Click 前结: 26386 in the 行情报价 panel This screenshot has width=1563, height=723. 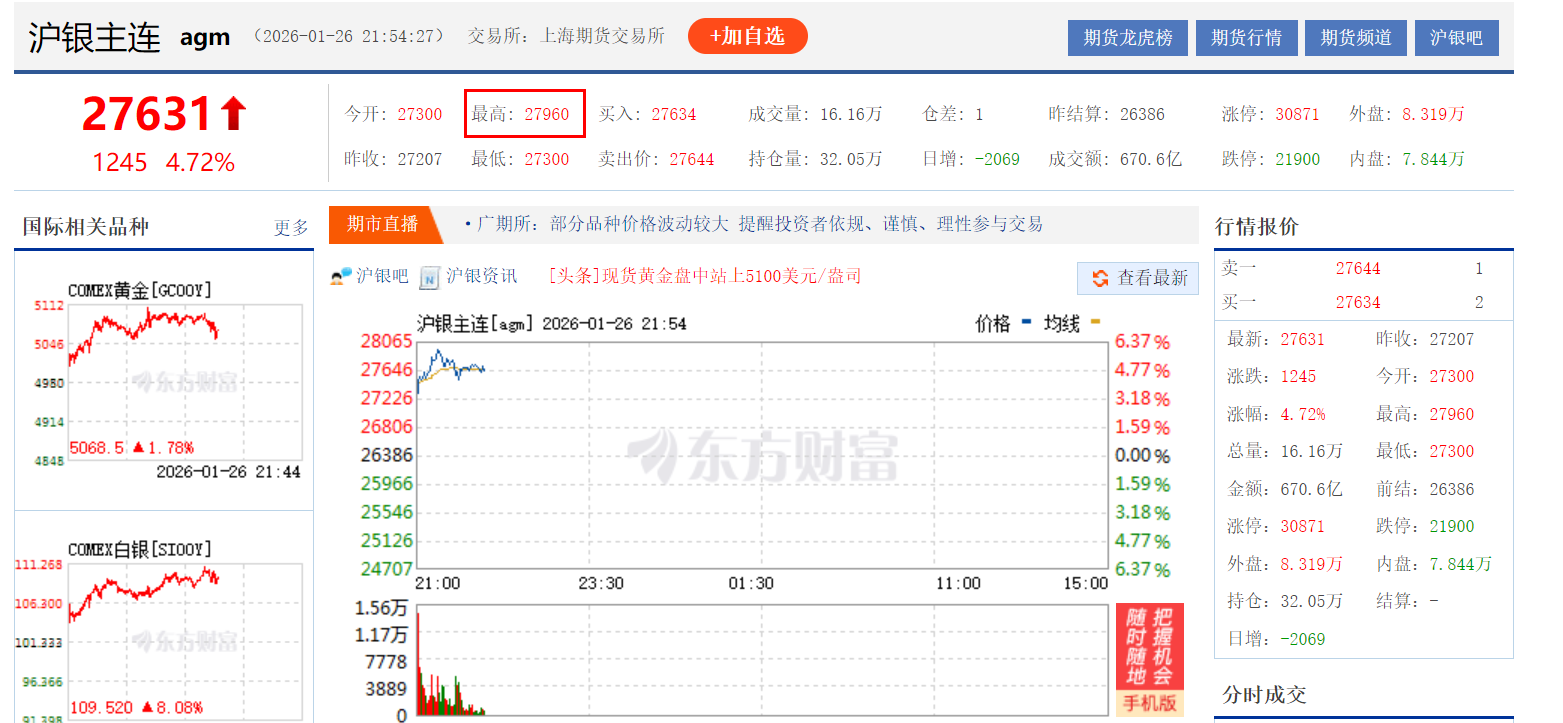[x=1425, y=489]
